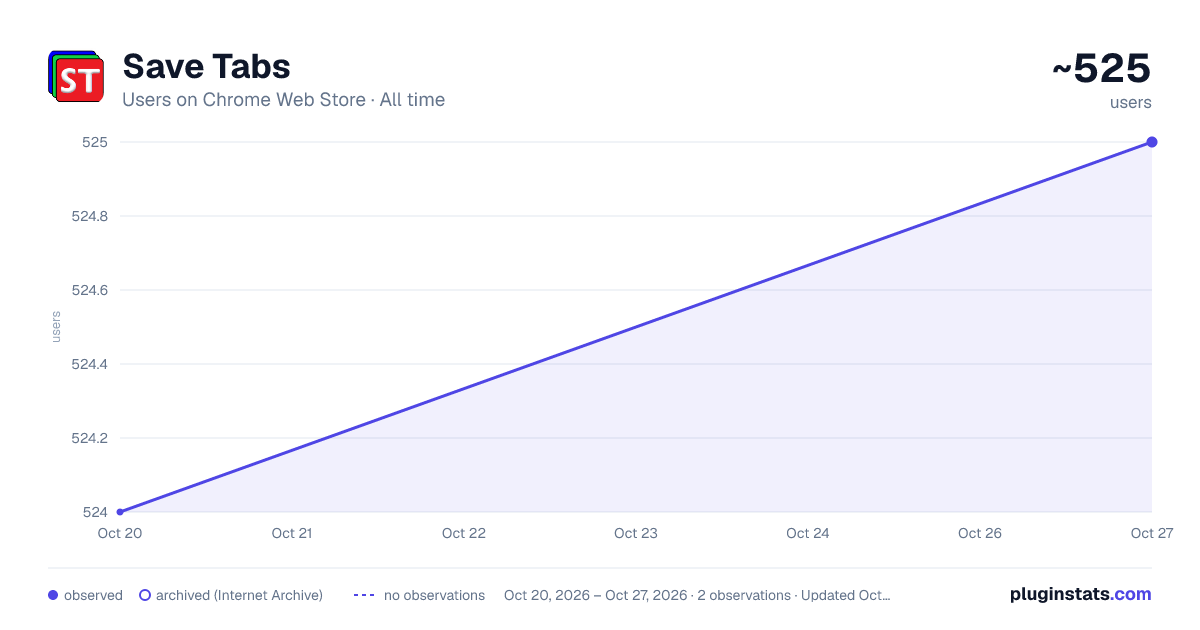Click the 524.8 y-axis value
The image size is (1200, 630).
coord(90,216)
